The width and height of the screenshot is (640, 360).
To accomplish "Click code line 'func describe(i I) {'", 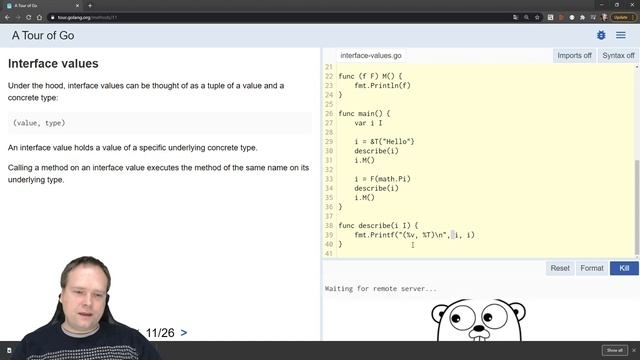I will point(378,225).
